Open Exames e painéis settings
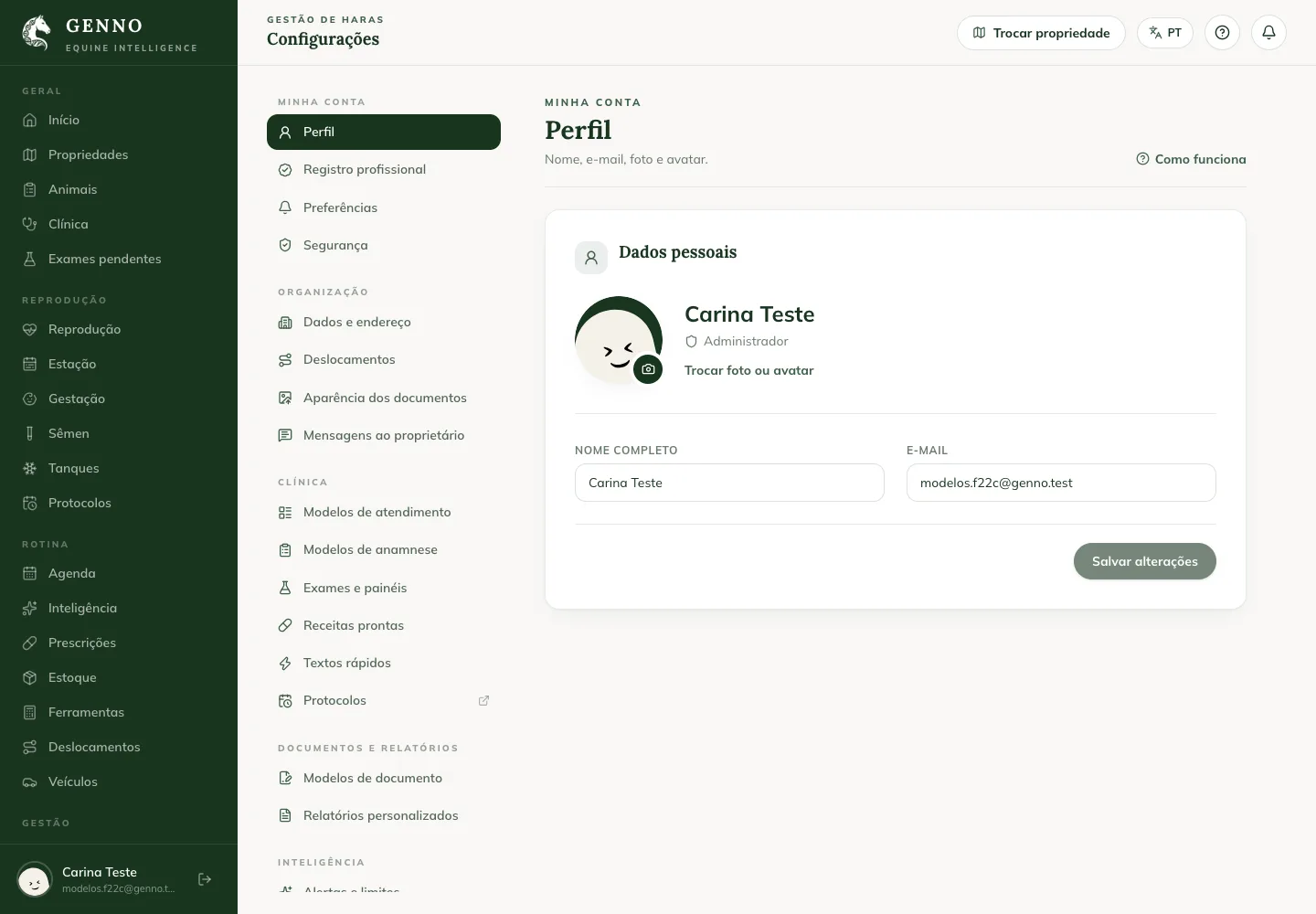This screenshot has width=1316, height=914. [384, 588]
